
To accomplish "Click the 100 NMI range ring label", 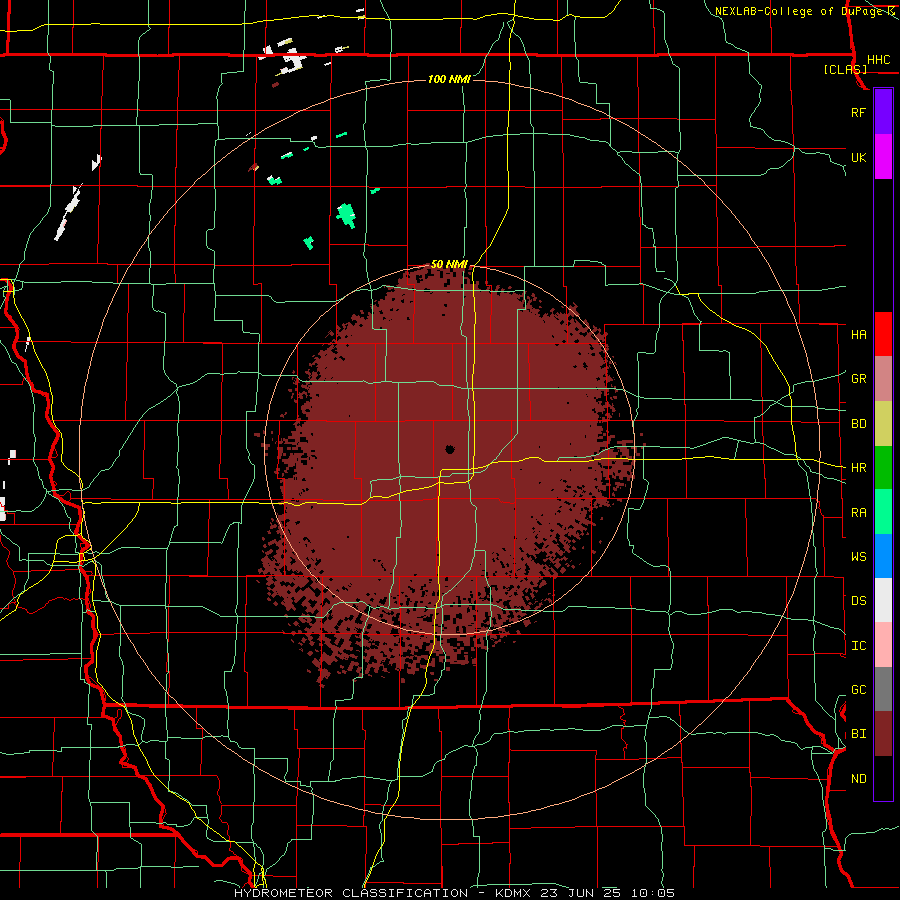I will pos(449,79).
